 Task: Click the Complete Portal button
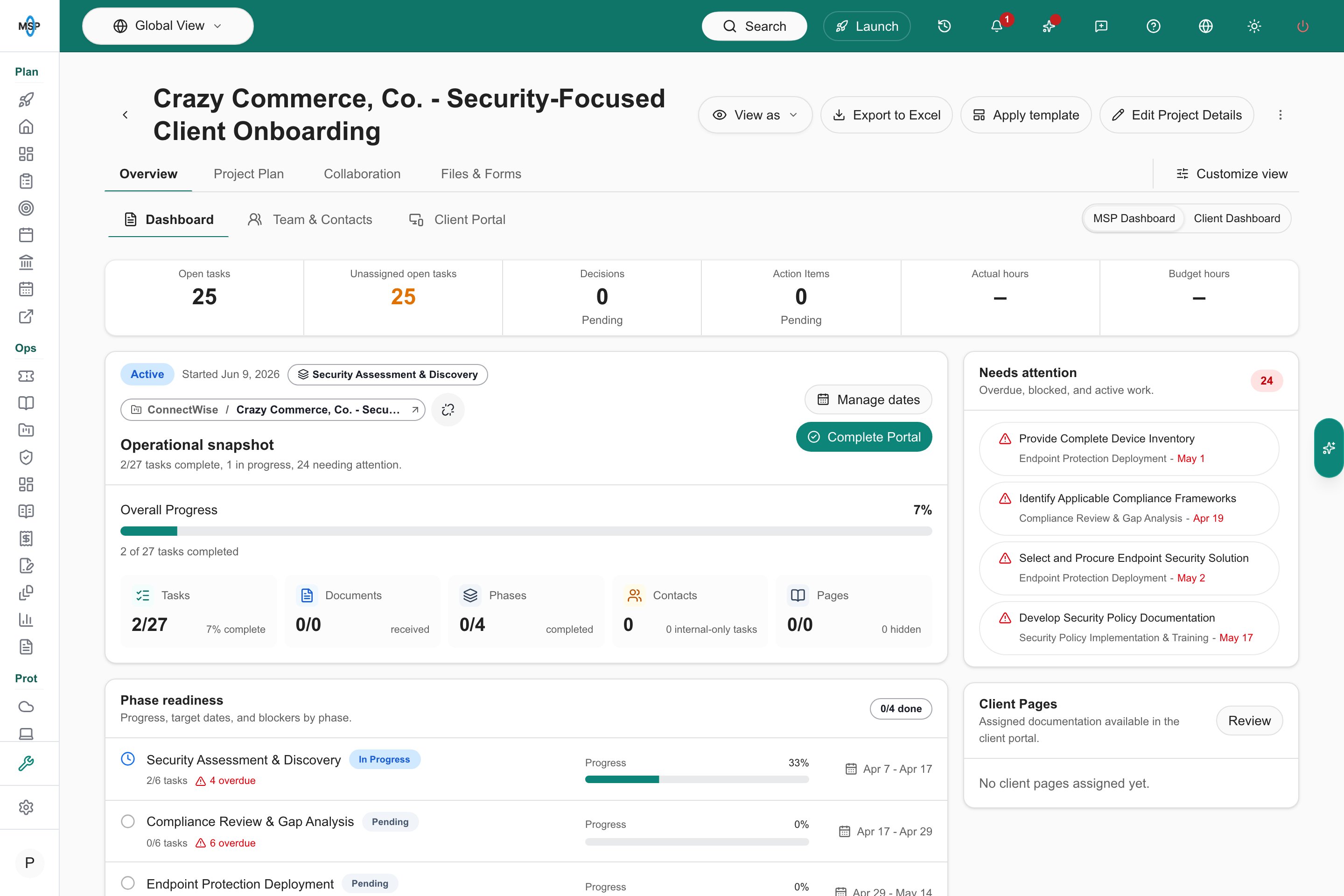[864, 437]
